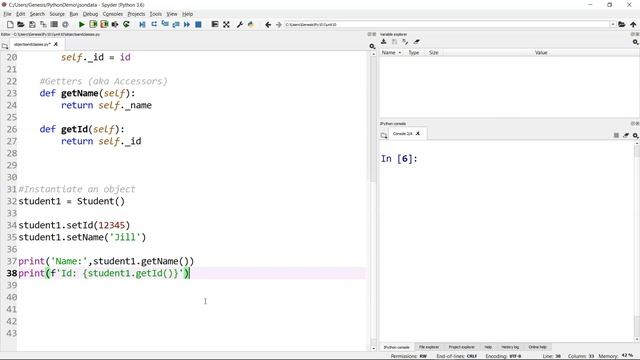Open Variable explorer options gear
640x360 pixels.
click(635, 42)
